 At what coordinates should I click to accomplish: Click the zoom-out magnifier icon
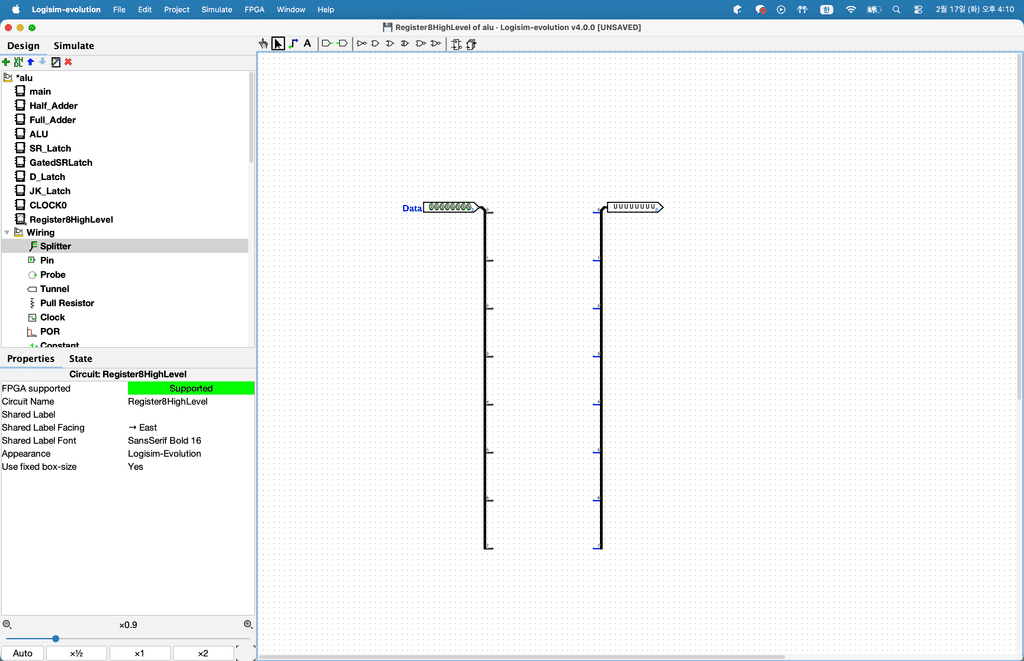[7, 625]
